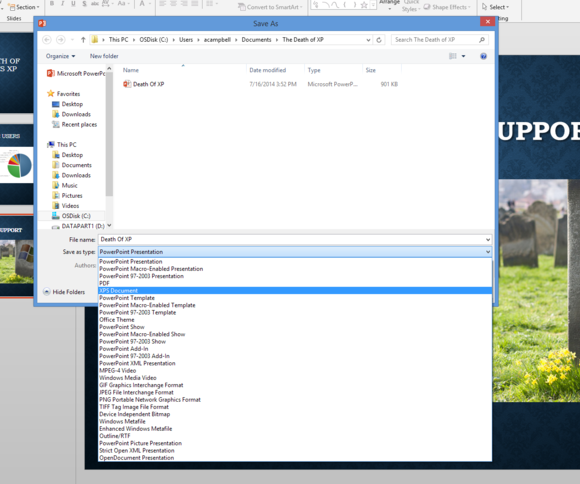Open Shape Effects dropdown in ribbon
Image resolution: width=580 pixels, height=484 pixels.
click(447, 7)
